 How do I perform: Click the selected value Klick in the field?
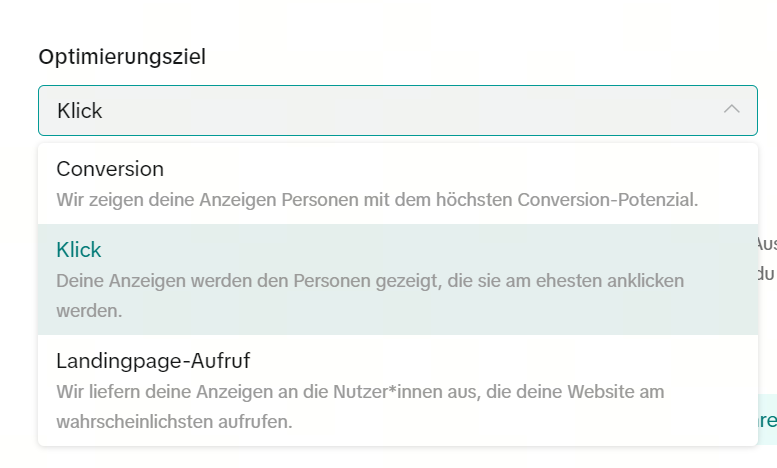coord(80,110)
